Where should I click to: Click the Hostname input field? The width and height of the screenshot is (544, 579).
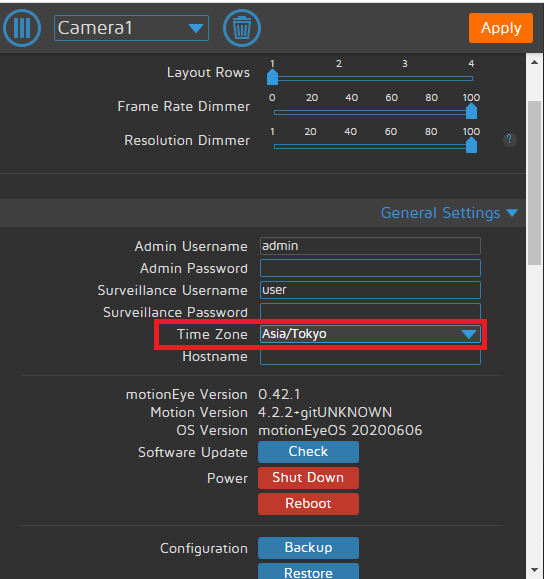point(370,357)
